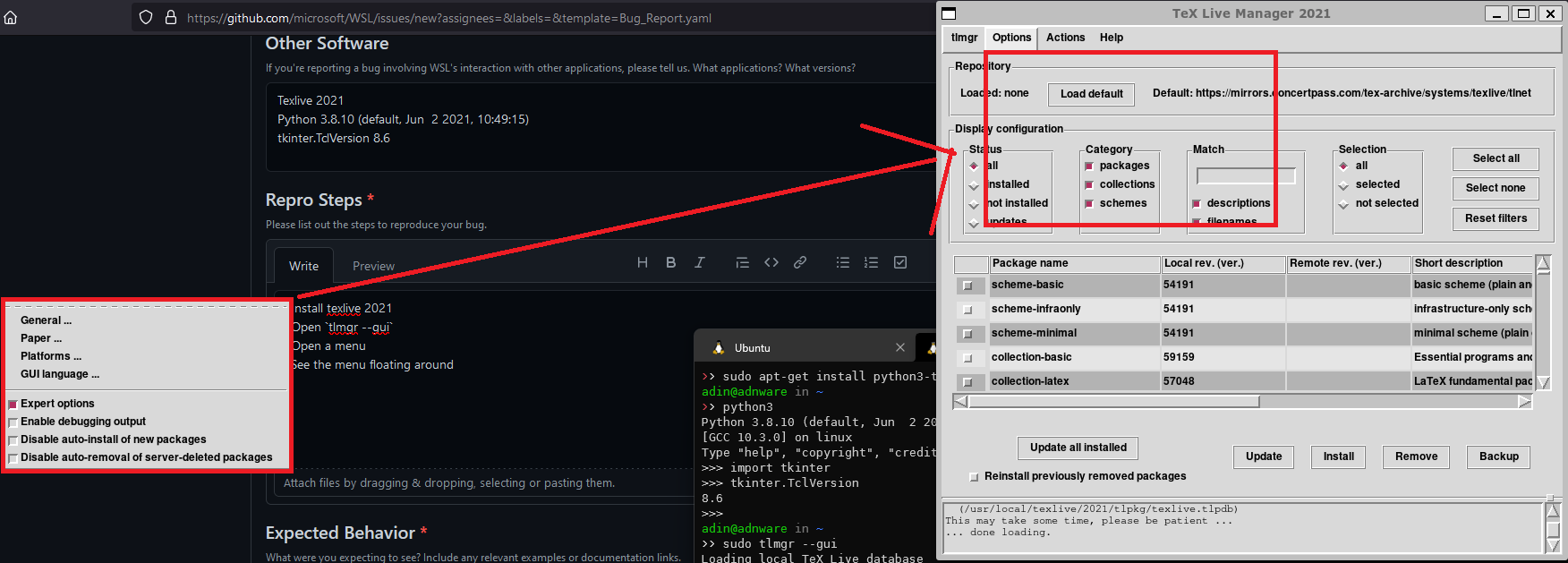Screen dimensions: 1568x563
Task: Open the tlmgr menu
Action: [x=964, y=38]
